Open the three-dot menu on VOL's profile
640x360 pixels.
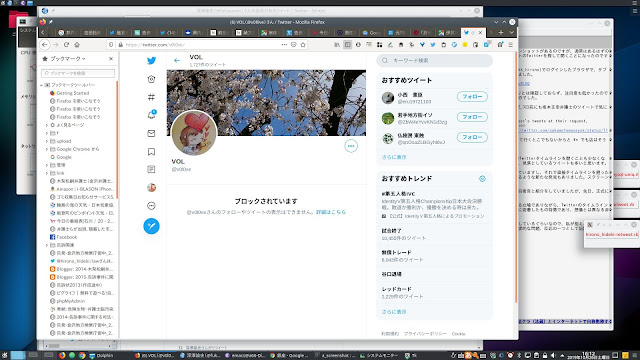click(x=351, y=146)
